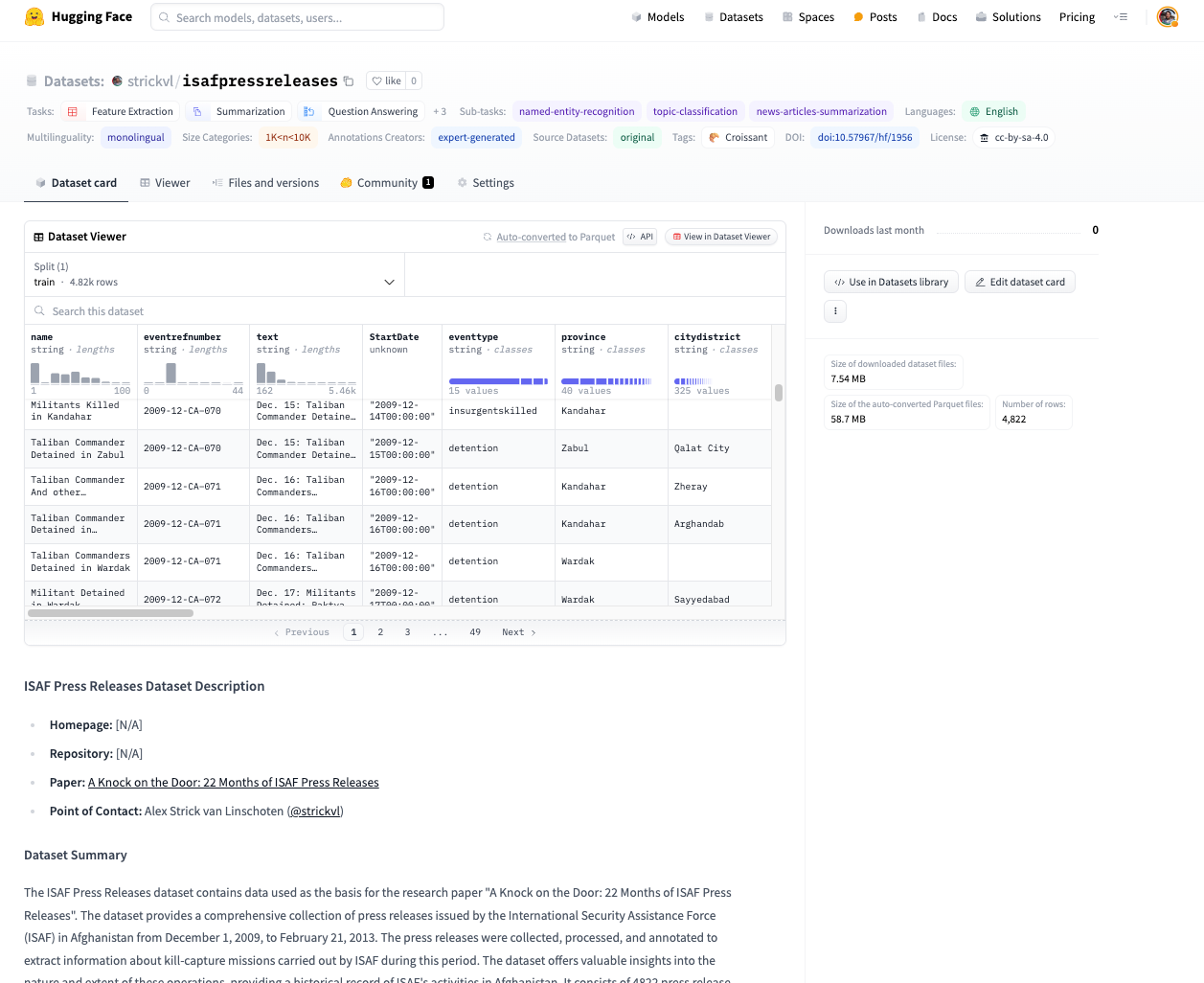Open the navigation hamburger menu icon
This screenshot has width=1204, height=983.
tap(1121, 17)
